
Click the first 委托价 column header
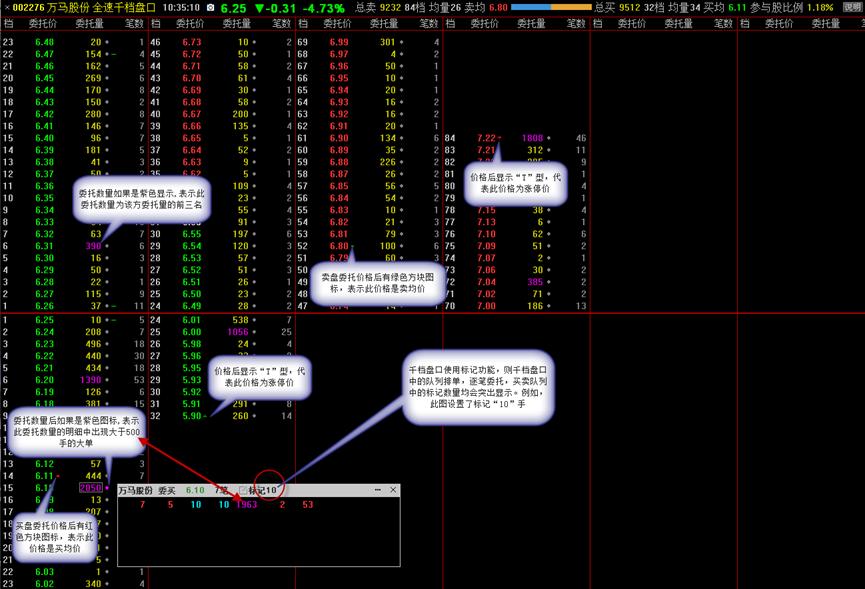43,23
